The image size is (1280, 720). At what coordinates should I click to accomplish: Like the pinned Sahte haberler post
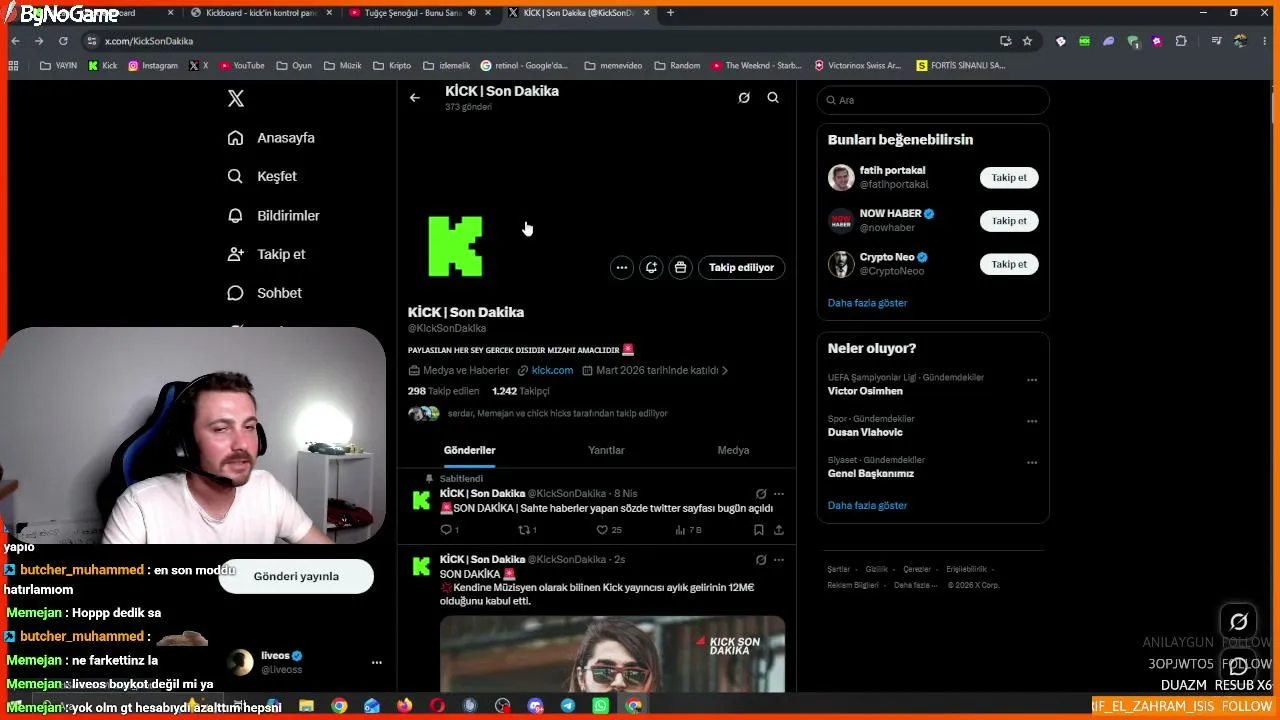point(608,530)
